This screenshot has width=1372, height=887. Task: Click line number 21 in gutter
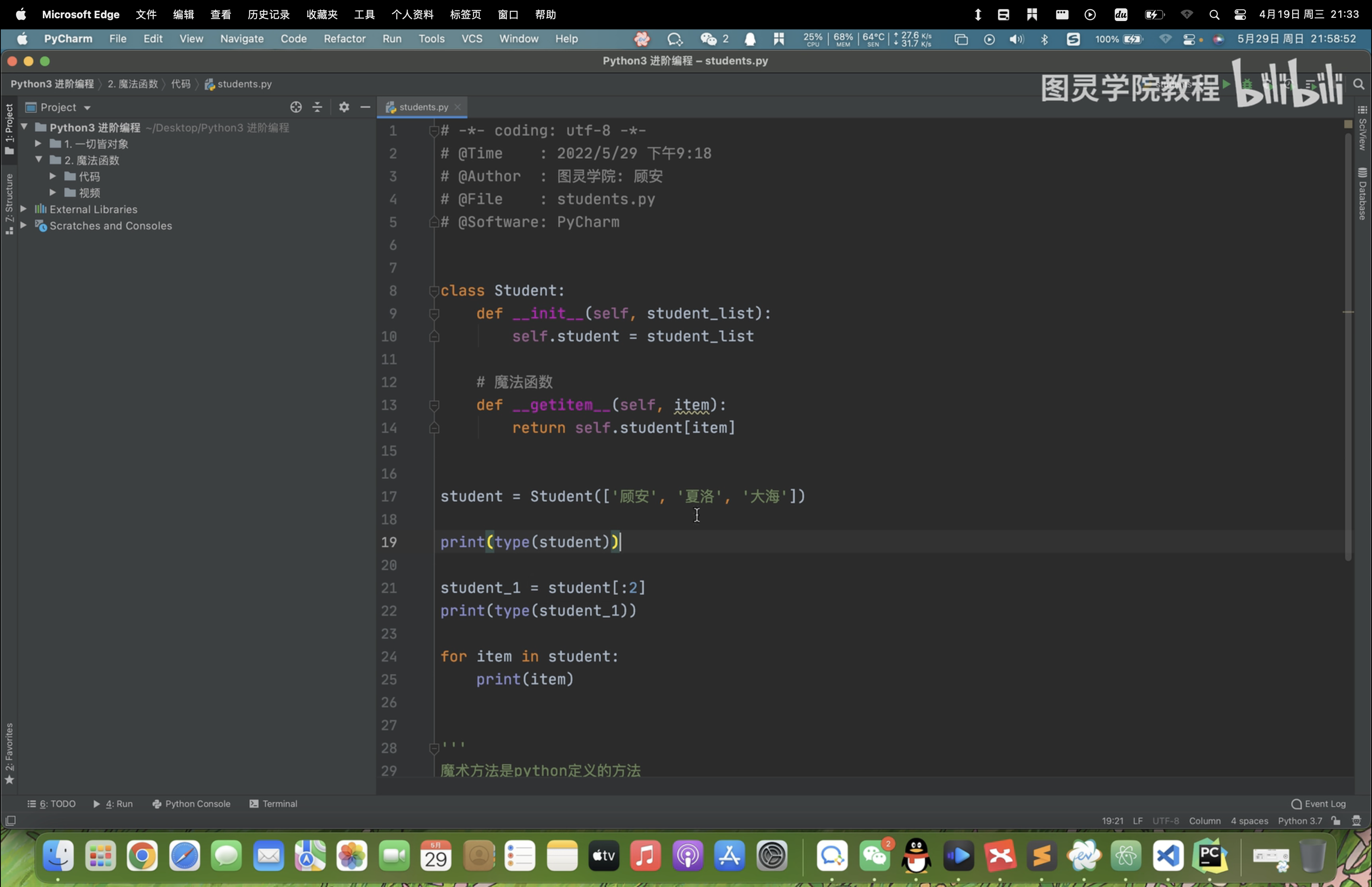coord(389,588)
